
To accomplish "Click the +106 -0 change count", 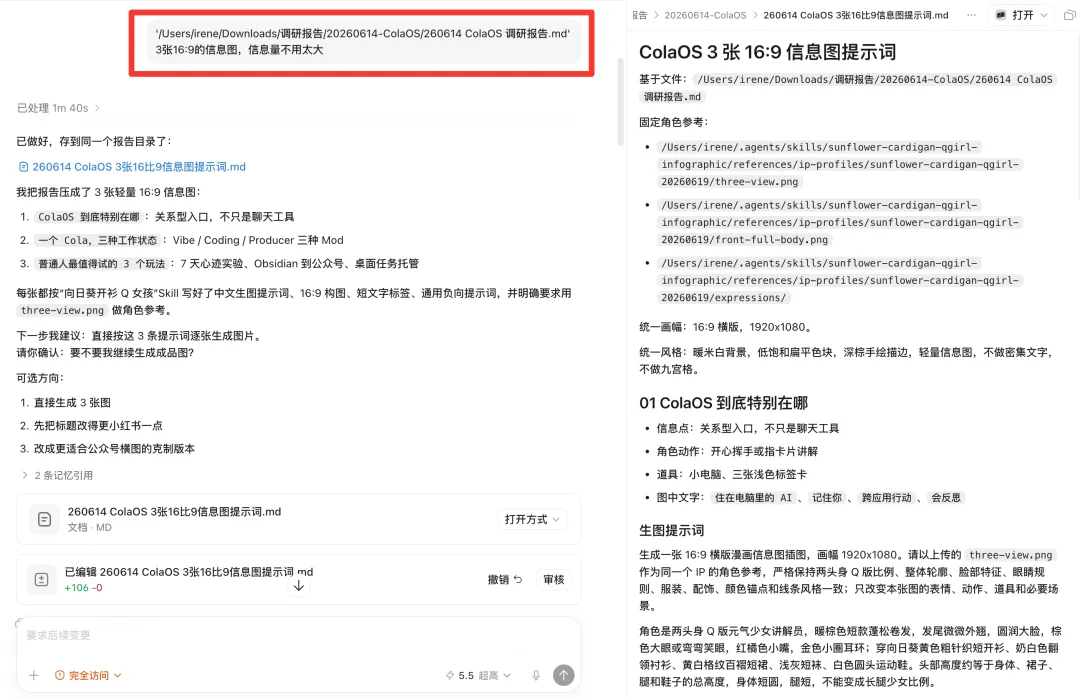I will click(83, 588).
